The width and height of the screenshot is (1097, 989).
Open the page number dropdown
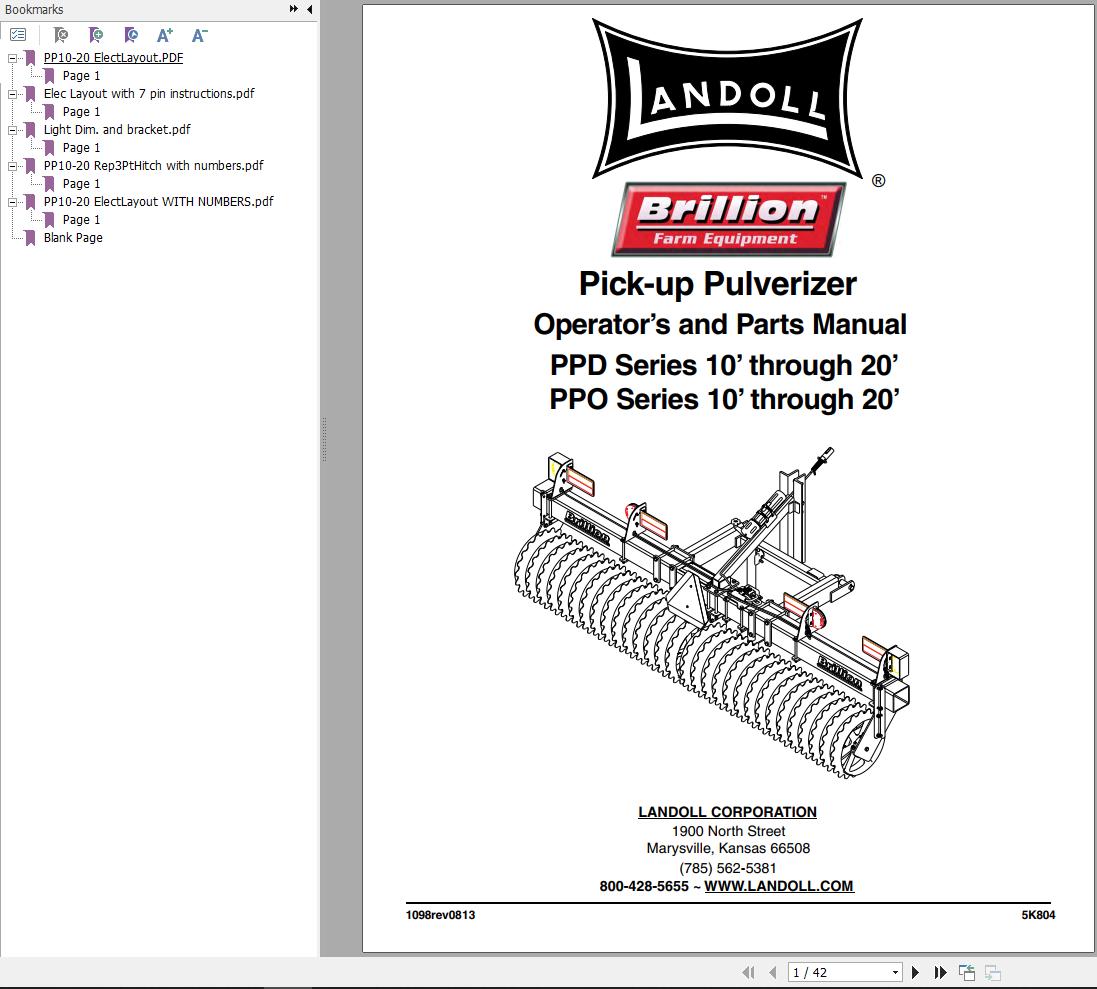point(896,971)
